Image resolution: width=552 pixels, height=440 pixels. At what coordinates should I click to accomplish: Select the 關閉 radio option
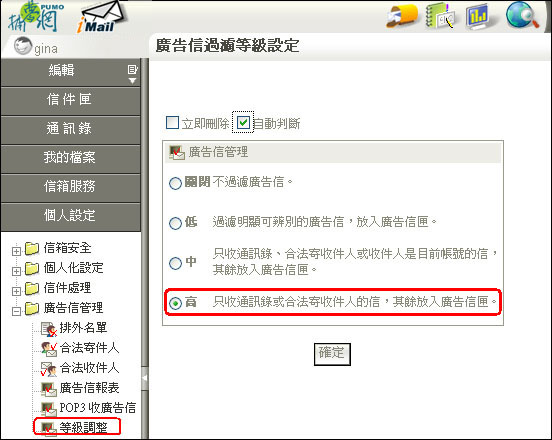(x=175, y=183)
